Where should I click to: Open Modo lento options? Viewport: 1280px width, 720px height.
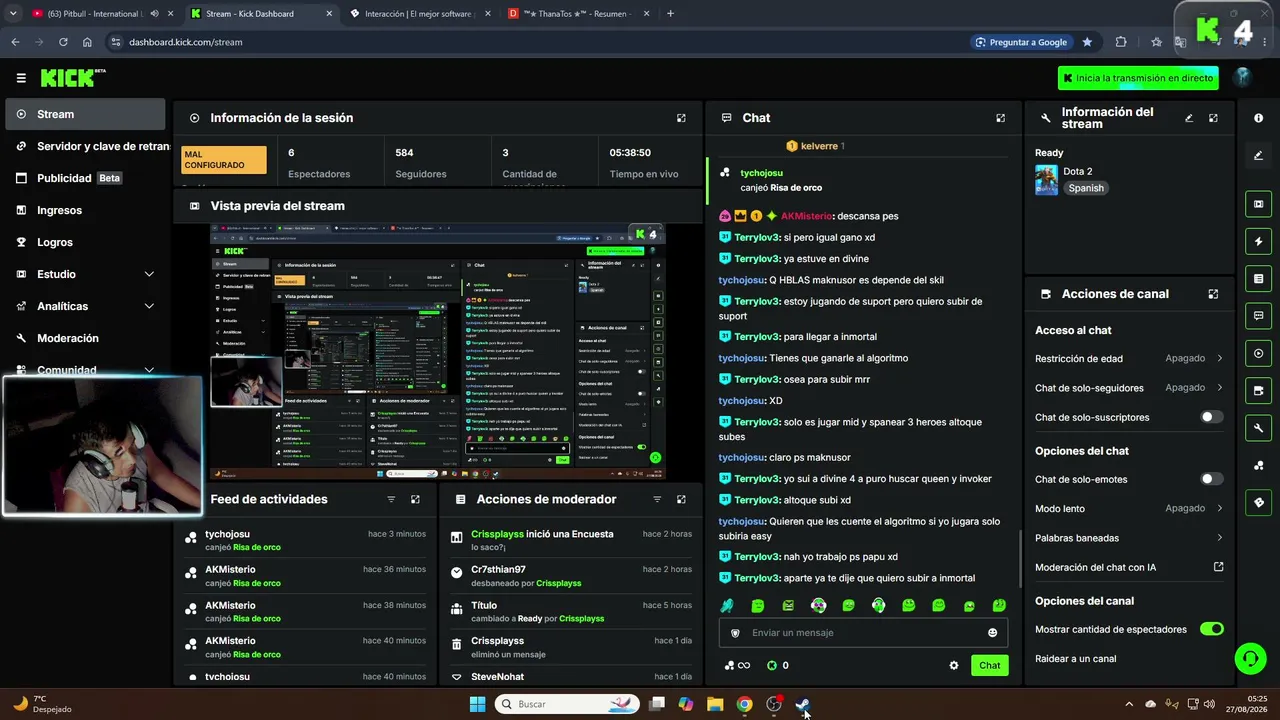point(1129,508)
